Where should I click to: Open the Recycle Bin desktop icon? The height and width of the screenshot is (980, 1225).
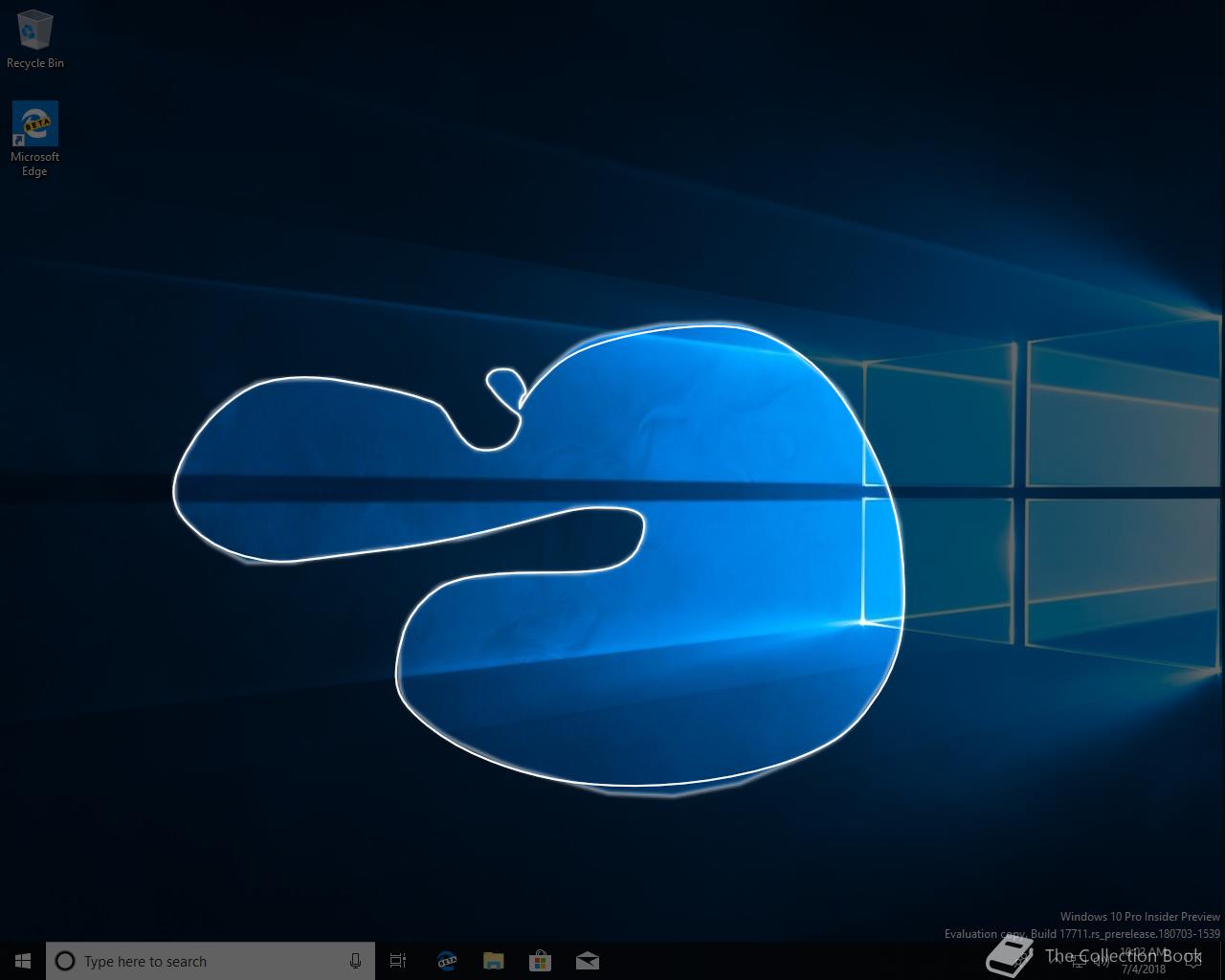35,39
